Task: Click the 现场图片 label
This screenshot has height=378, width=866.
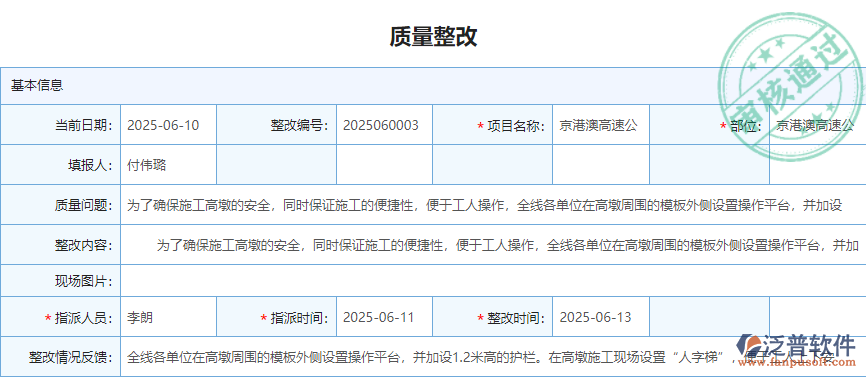Action: (83, 281)
